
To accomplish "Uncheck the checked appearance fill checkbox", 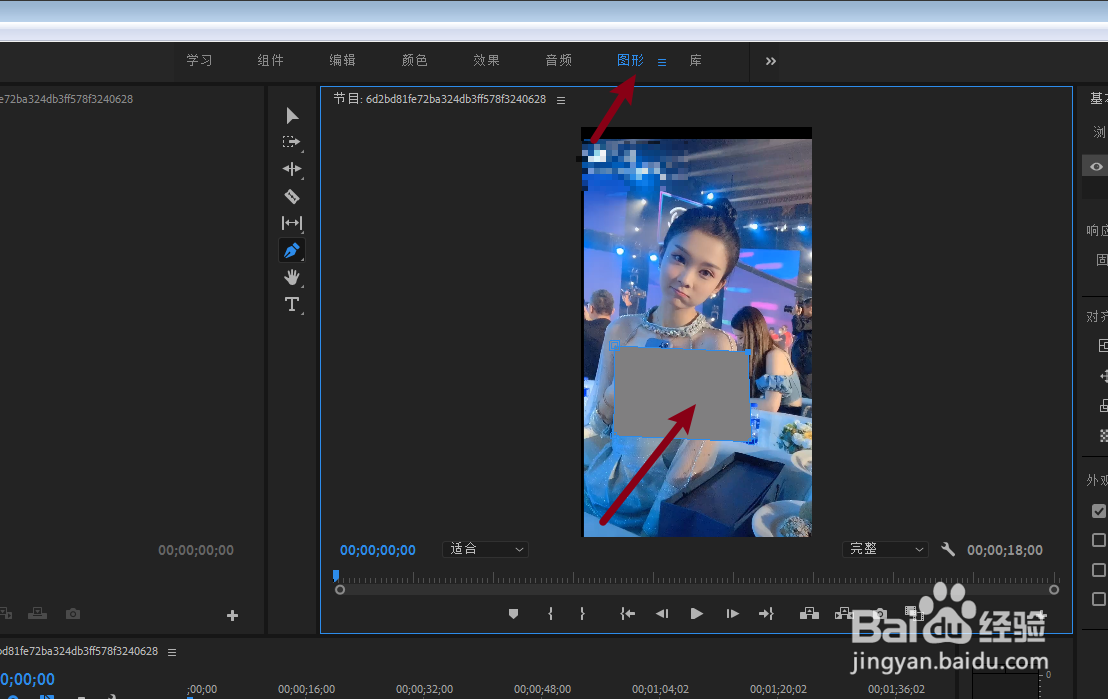I will (1098, 511).
